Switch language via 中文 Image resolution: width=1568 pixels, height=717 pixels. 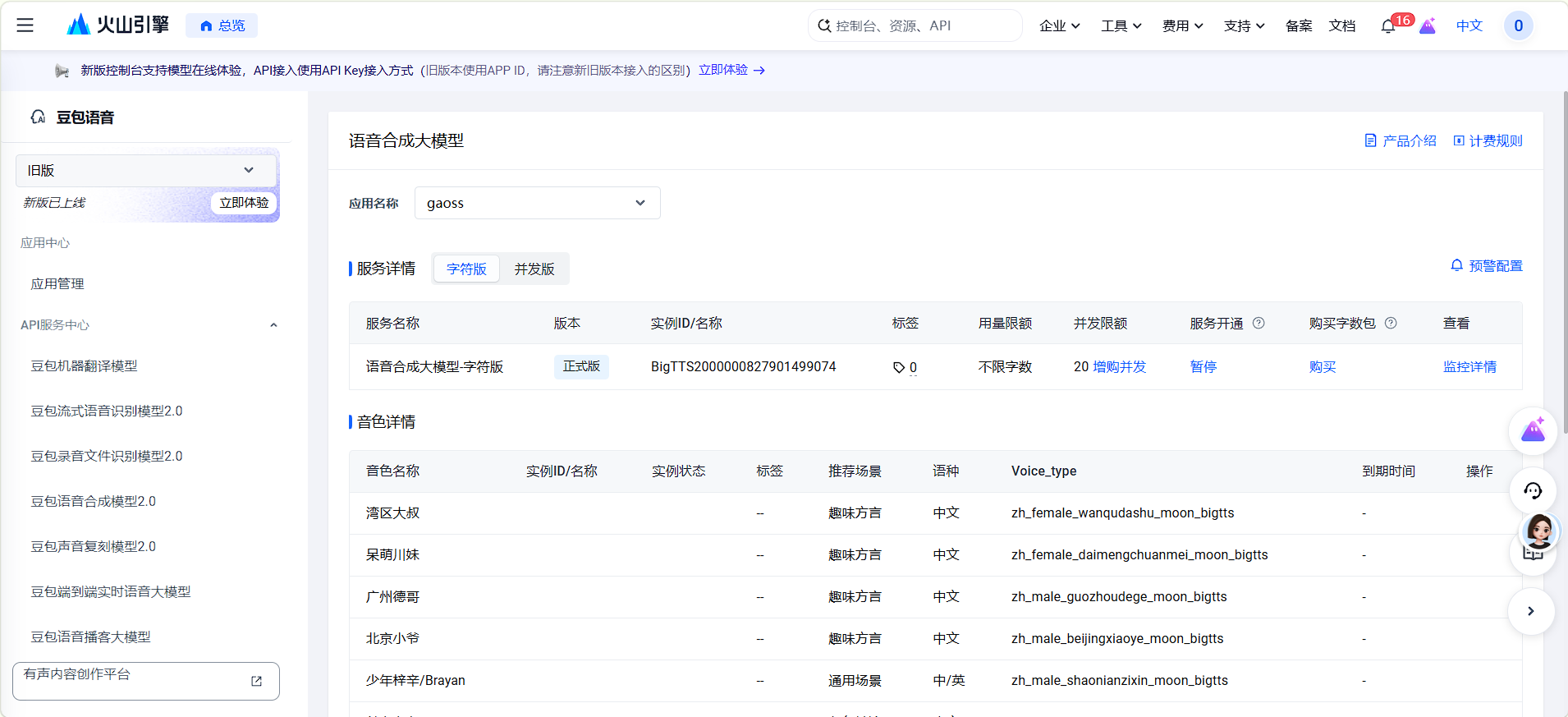click(x=1469, y=25)
